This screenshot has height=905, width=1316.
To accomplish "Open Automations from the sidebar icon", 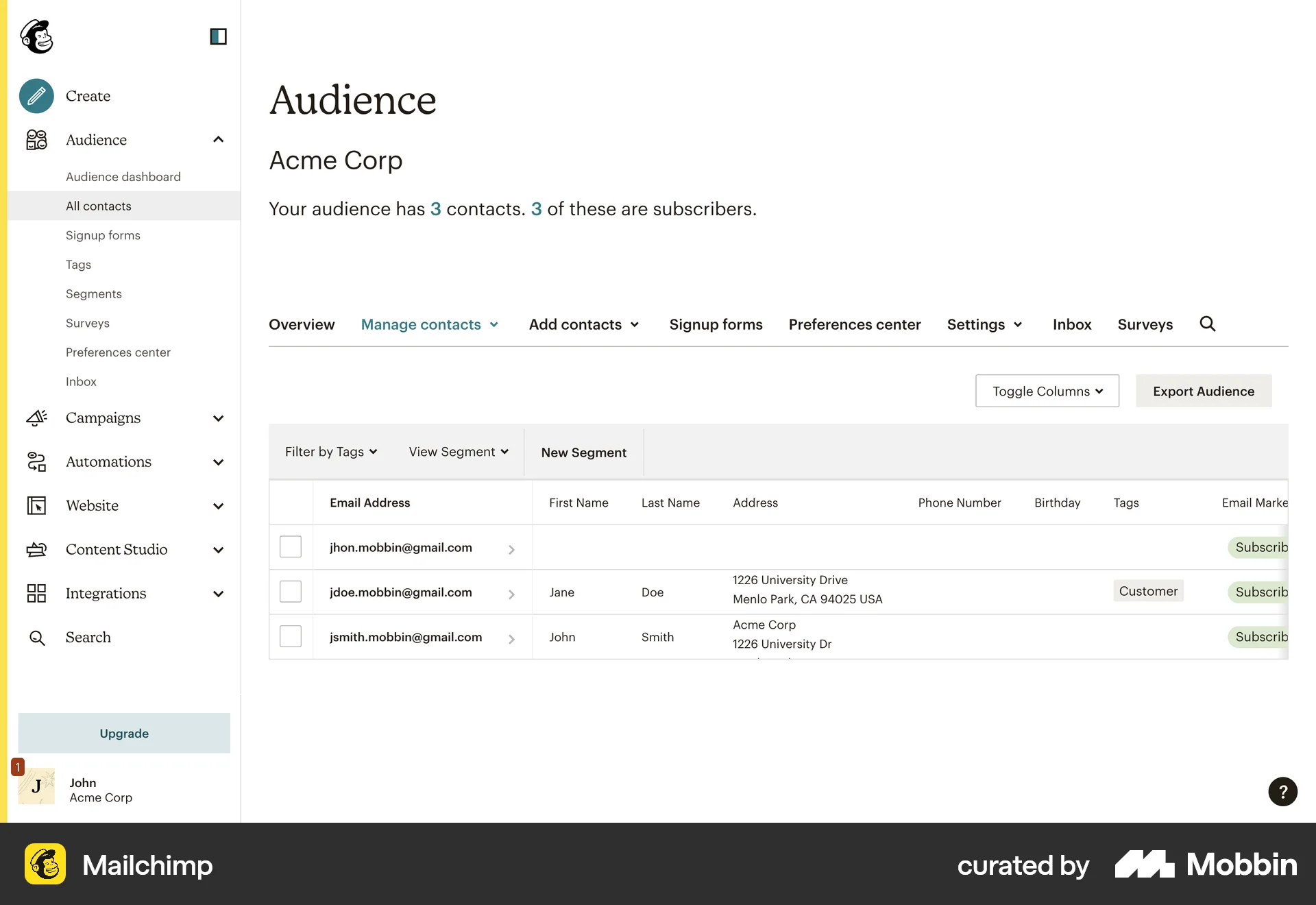I will [x=36, y=461].
